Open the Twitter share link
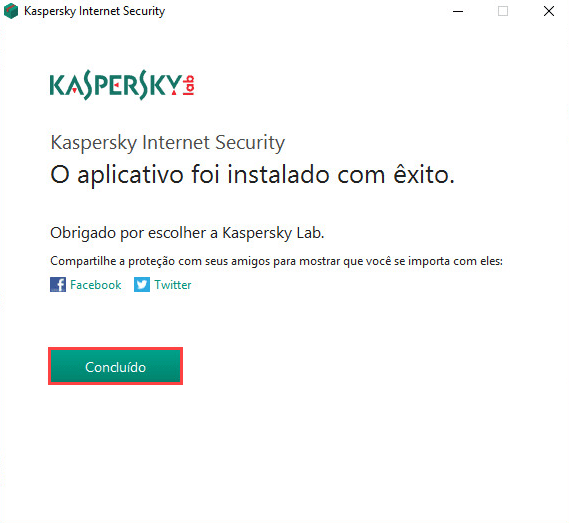569x523 pixels. (173, 285)
